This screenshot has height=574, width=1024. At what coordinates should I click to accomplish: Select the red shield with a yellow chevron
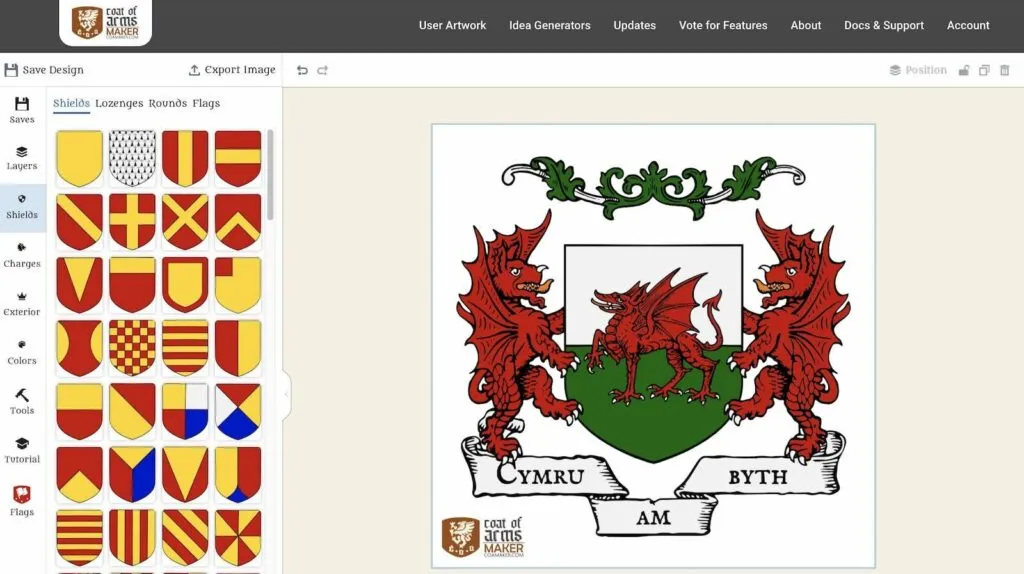(238, 221)
